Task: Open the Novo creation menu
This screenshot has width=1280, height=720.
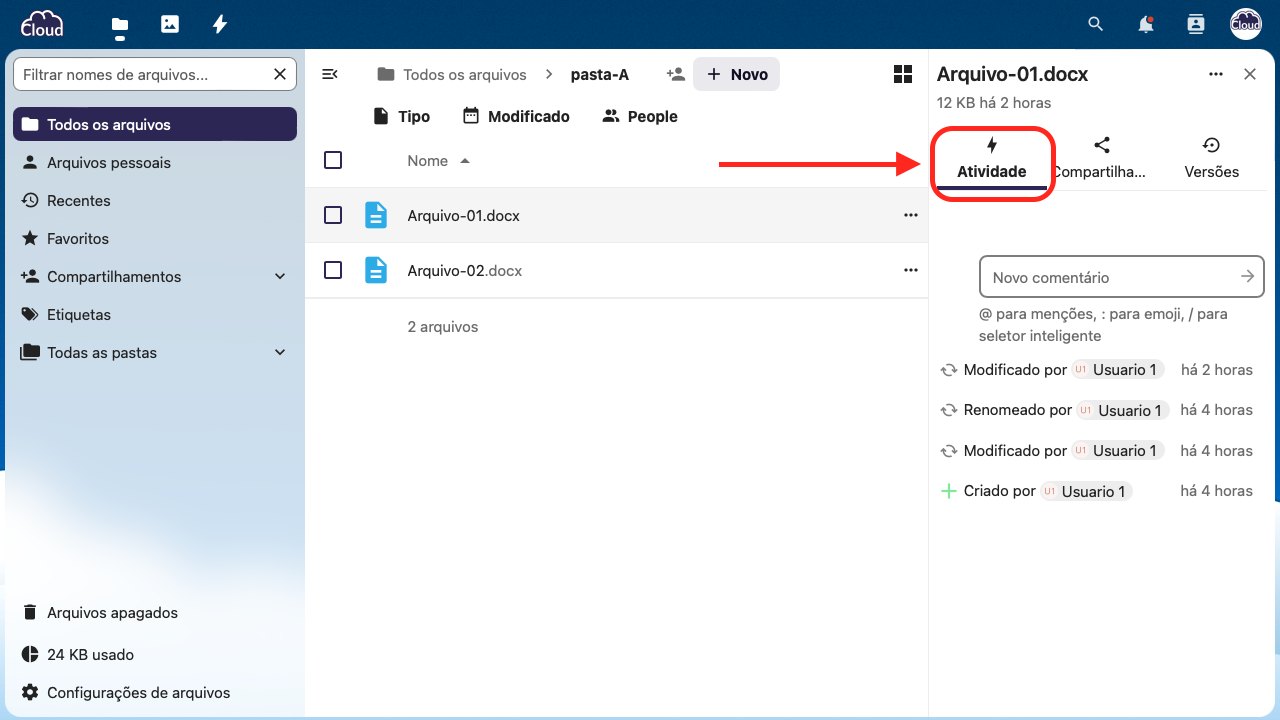Action: [x=737, y=74]
